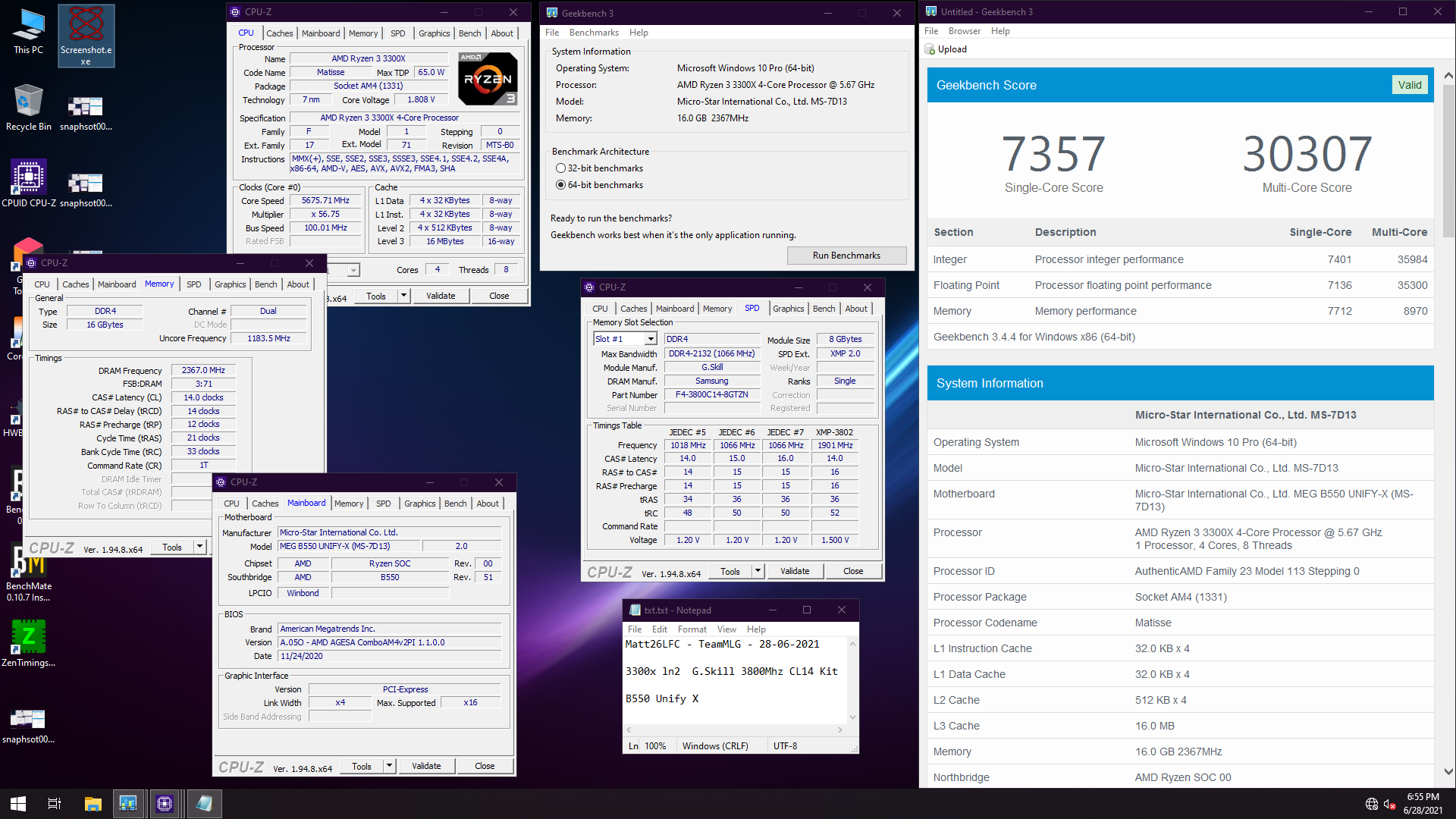Click Validate in CPU-Z CPU window
Screen dimensions: 1456x819
pyautogui.click(x=441, y=296)
